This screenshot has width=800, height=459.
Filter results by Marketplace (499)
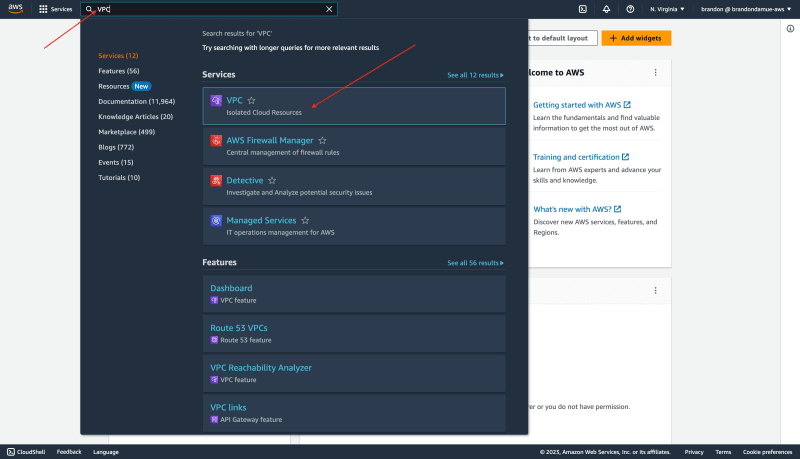[x=127, y=132]
